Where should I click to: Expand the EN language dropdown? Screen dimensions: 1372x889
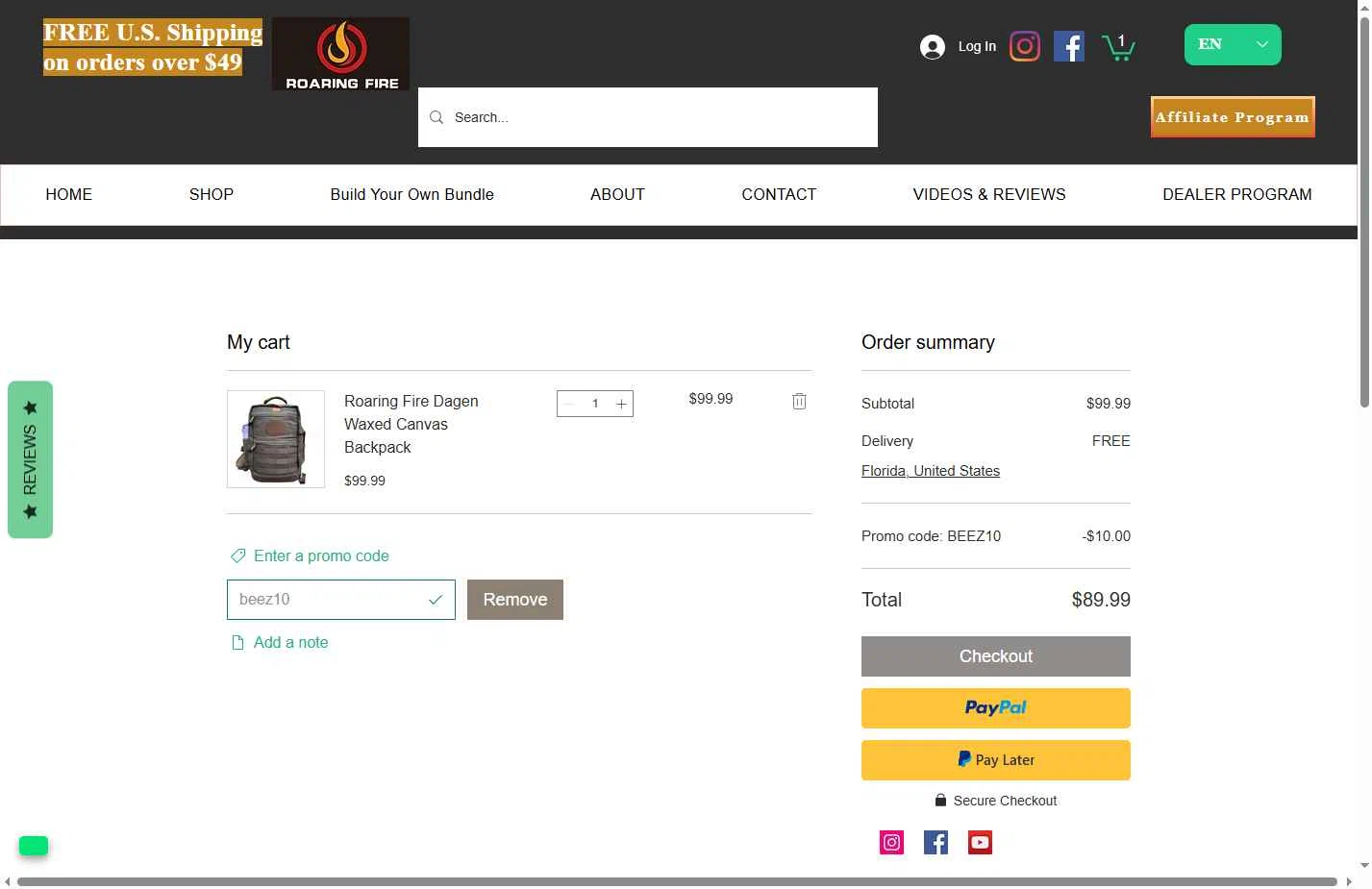click(1233, 45)
